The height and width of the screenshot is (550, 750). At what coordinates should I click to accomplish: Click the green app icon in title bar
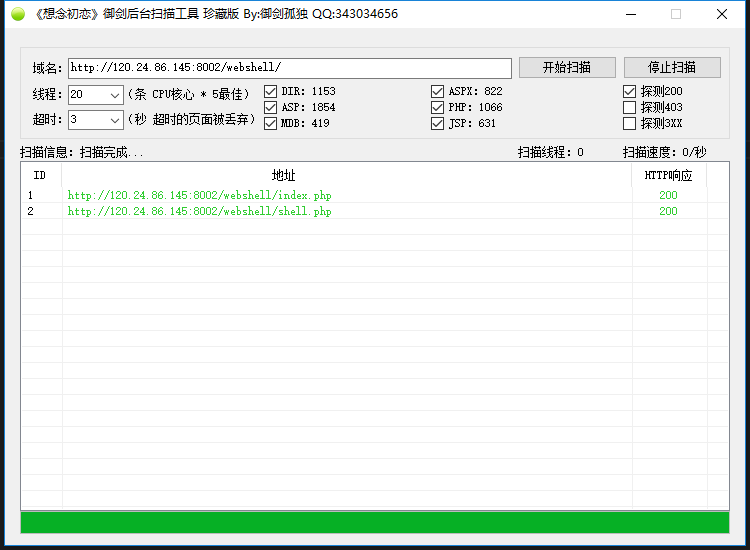pyautogui.click(x=17, y=14)
